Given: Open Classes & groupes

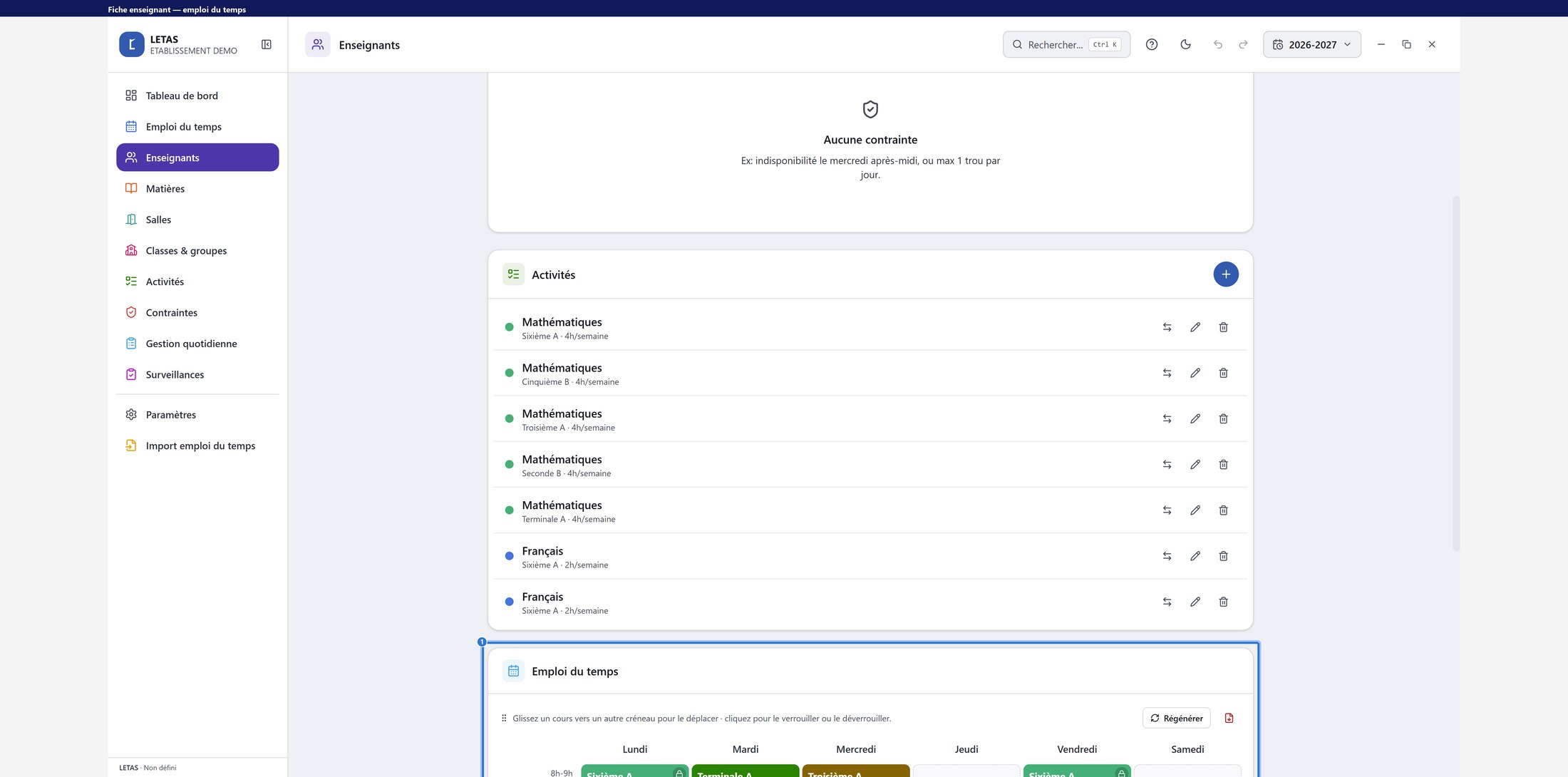Looking at the screenshot, I should pos(197,250).
